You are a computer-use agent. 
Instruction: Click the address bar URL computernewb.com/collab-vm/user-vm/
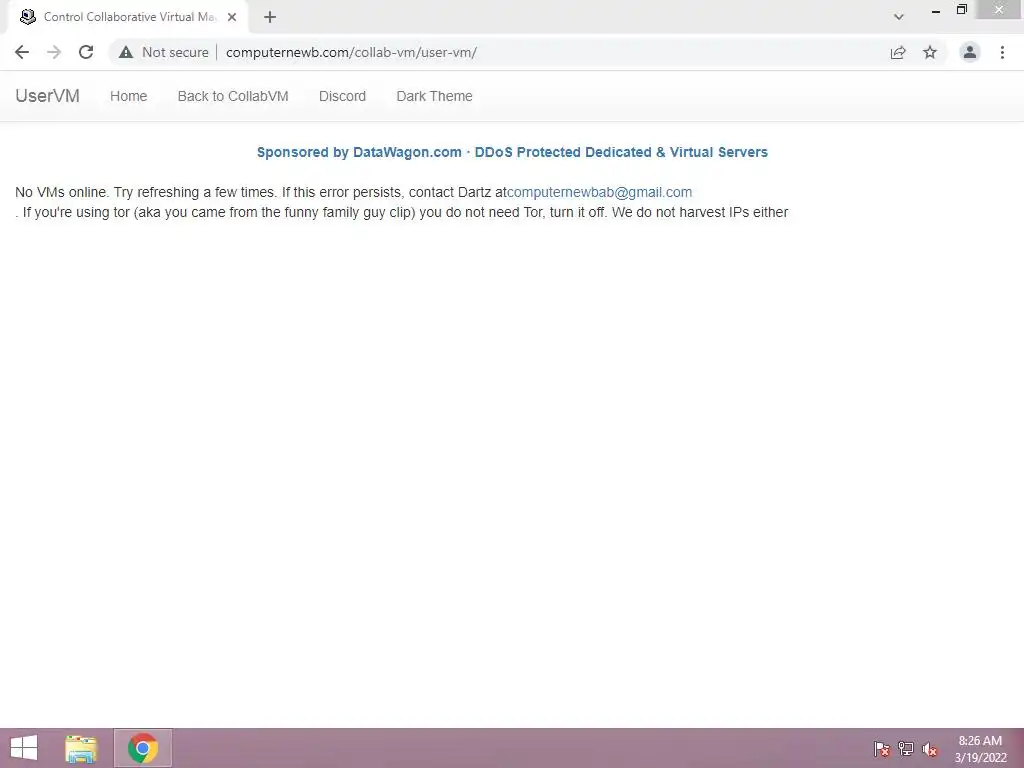click(351, 52)
